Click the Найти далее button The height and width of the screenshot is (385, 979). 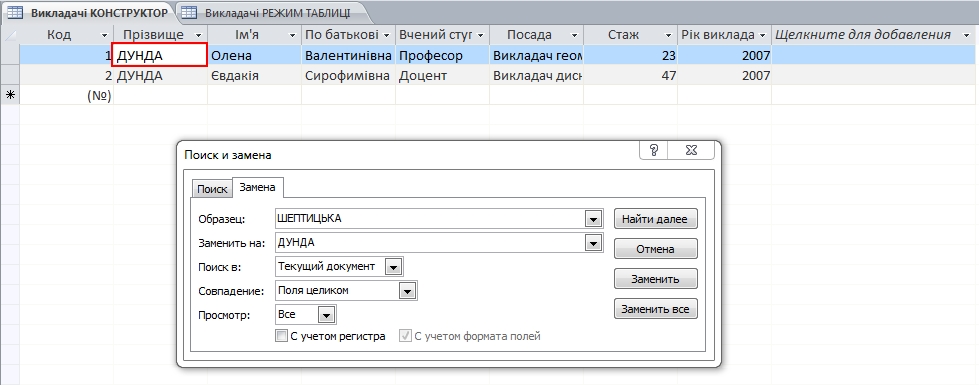[x=656, y=219]
